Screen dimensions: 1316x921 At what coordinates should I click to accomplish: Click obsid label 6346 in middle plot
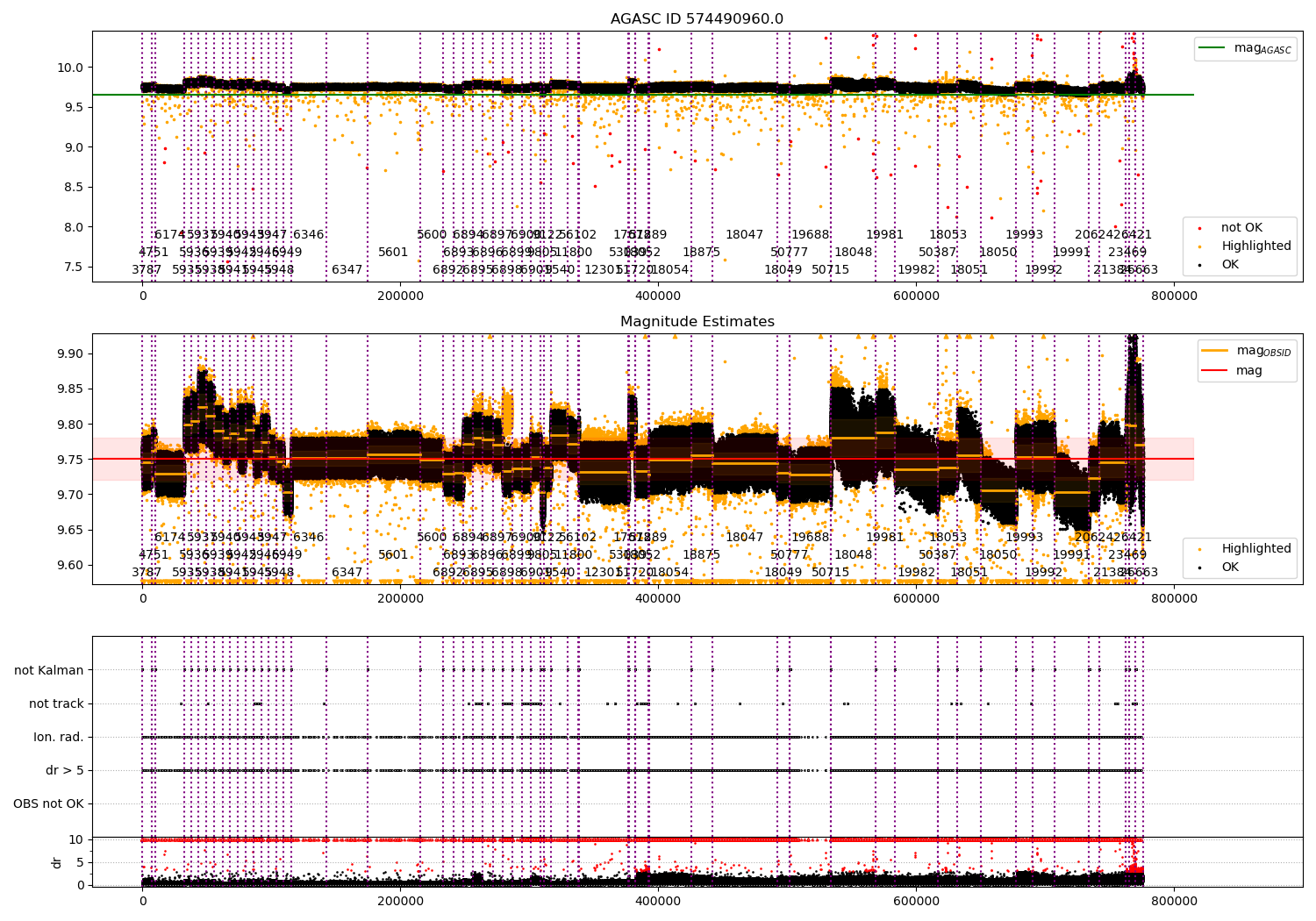[x=308, y=537]
